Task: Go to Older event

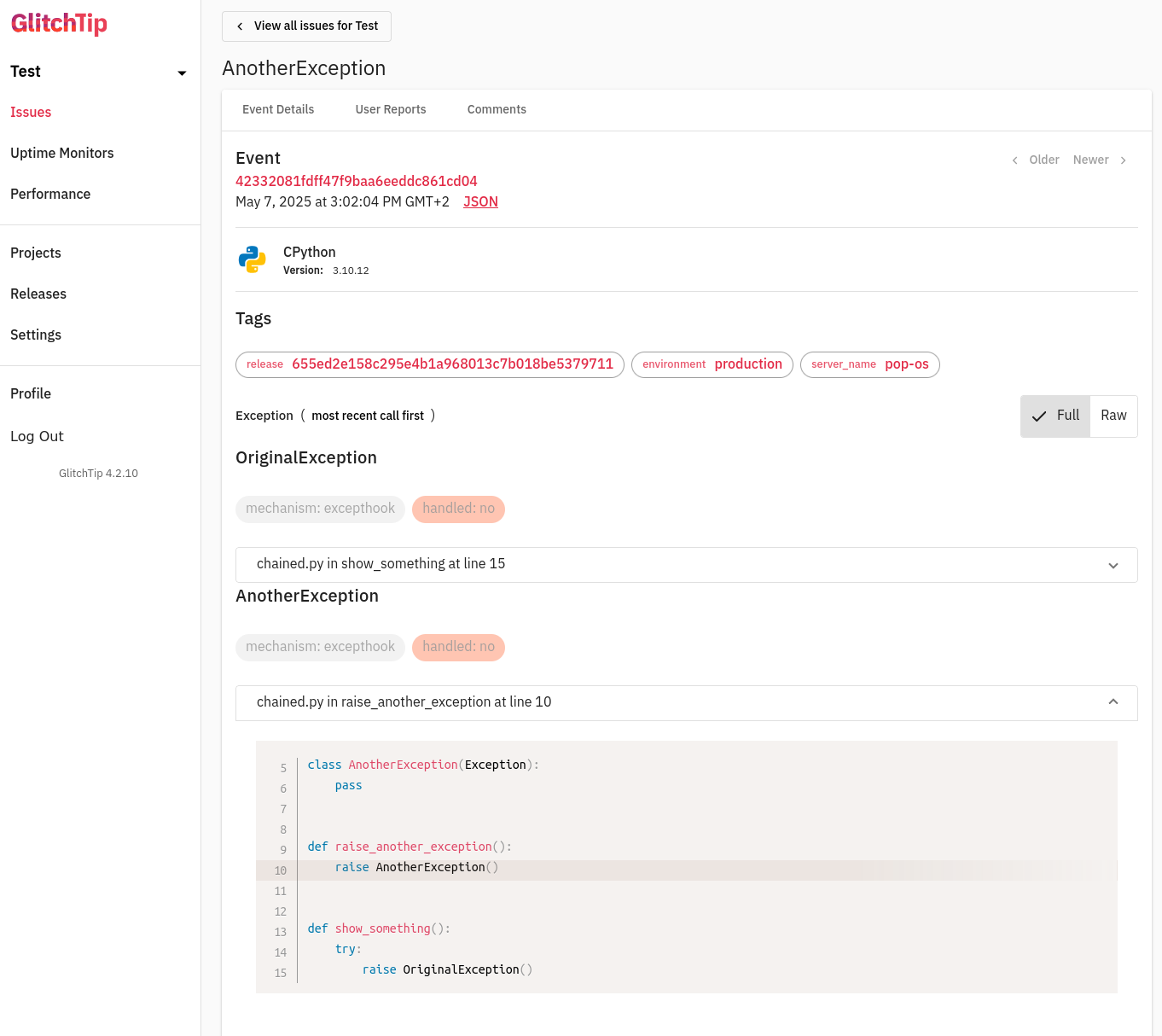Action: point(1035,160)
